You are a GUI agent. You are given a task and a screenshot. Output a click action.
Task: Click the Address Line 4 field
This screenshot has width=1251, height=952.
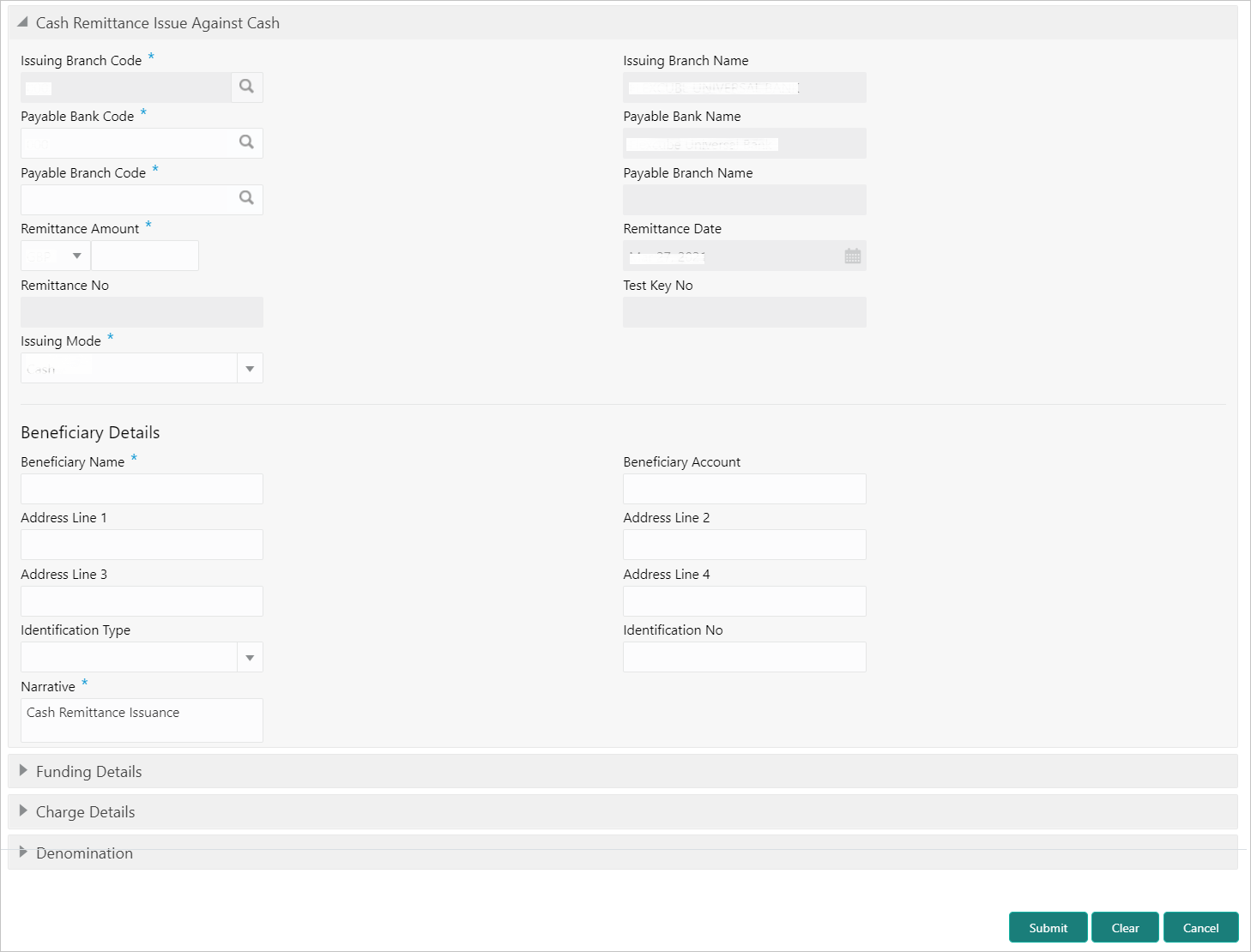pyautogui.click(x=745, y=601)
